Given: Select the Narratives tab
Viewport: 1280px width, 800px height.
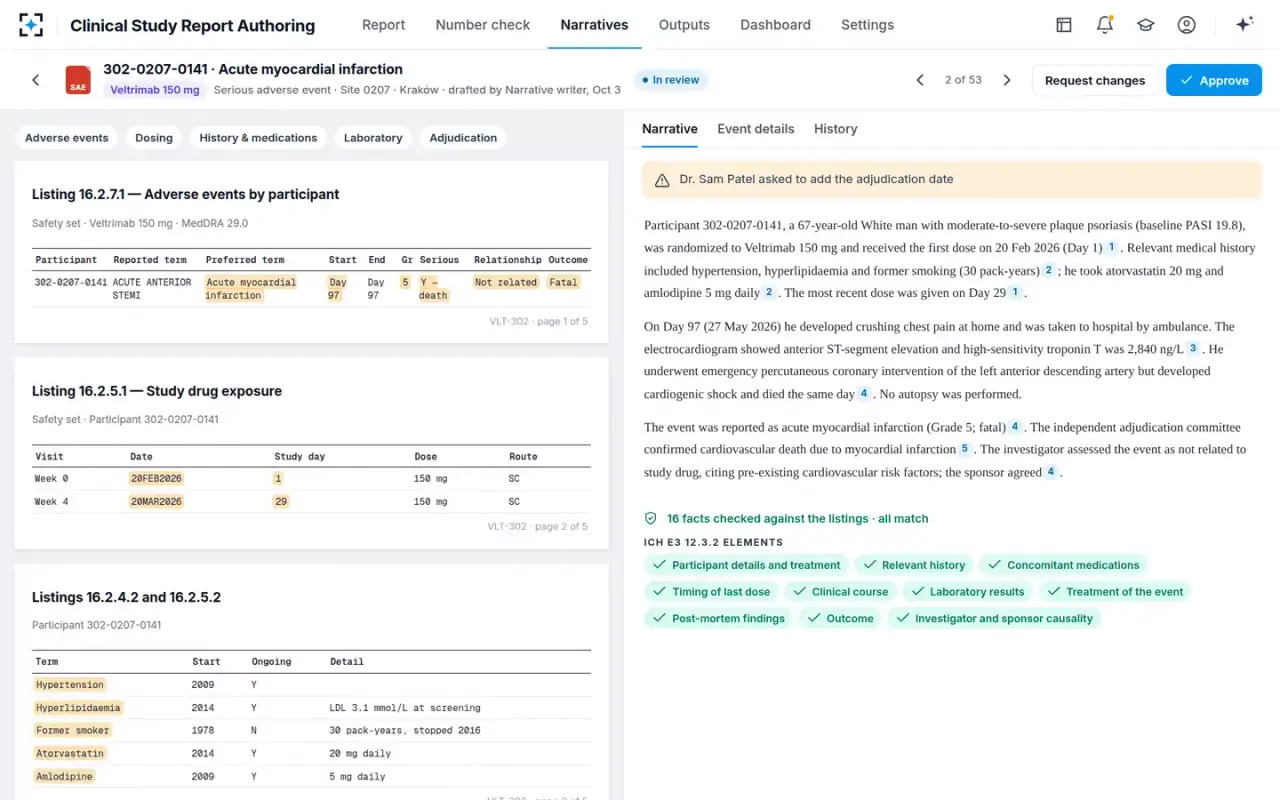Looking at the screenshot, I should tap(594, 25).
